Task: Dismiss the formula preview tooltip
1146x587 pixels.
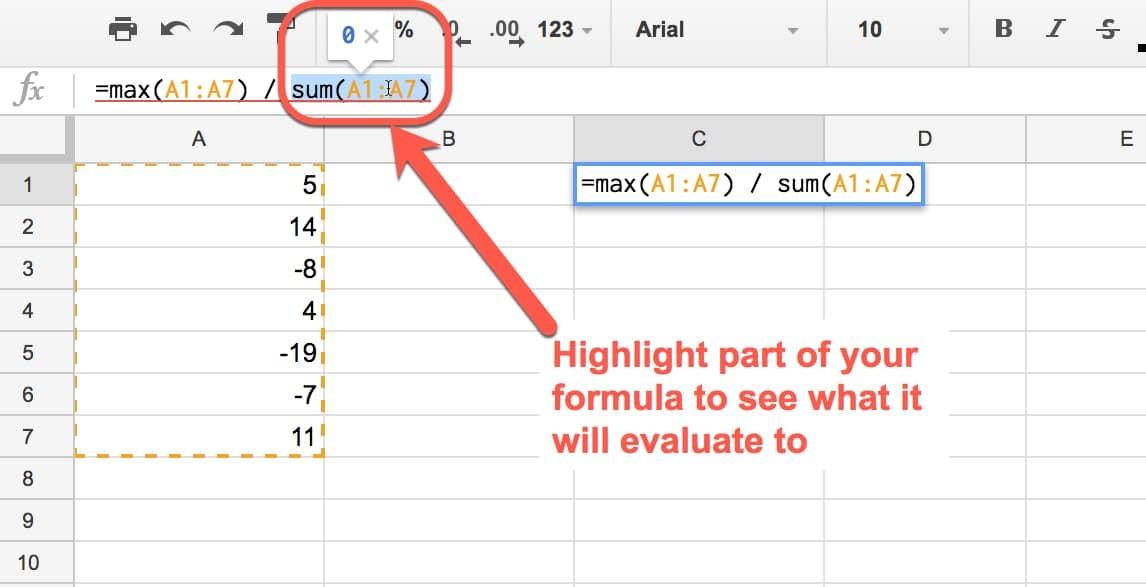Action: coord(371,36)
